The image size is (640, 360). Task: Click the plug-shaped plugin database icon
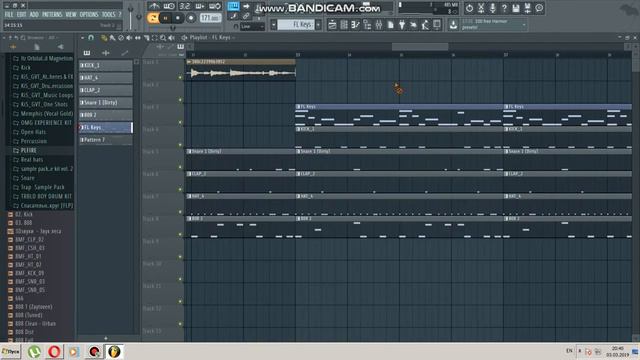pyautogui.click(x=402, y=25)
